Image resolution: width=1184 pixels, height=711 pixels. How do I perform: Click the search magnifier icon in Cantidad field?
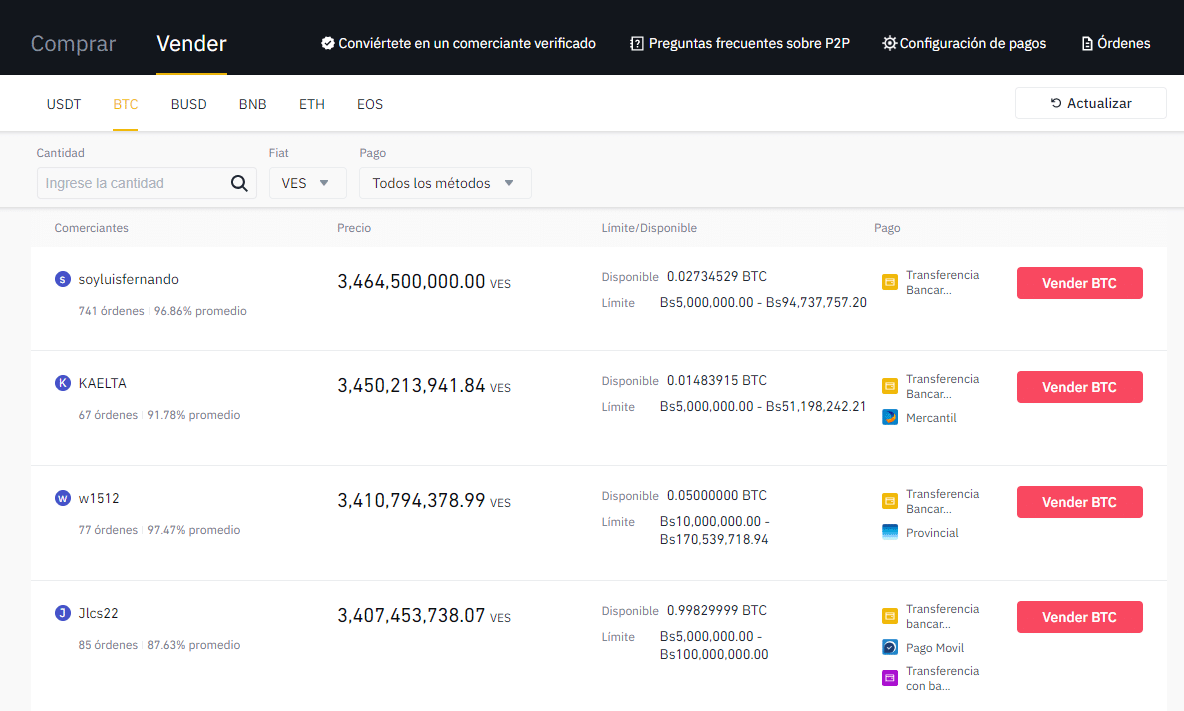point(239,183)
